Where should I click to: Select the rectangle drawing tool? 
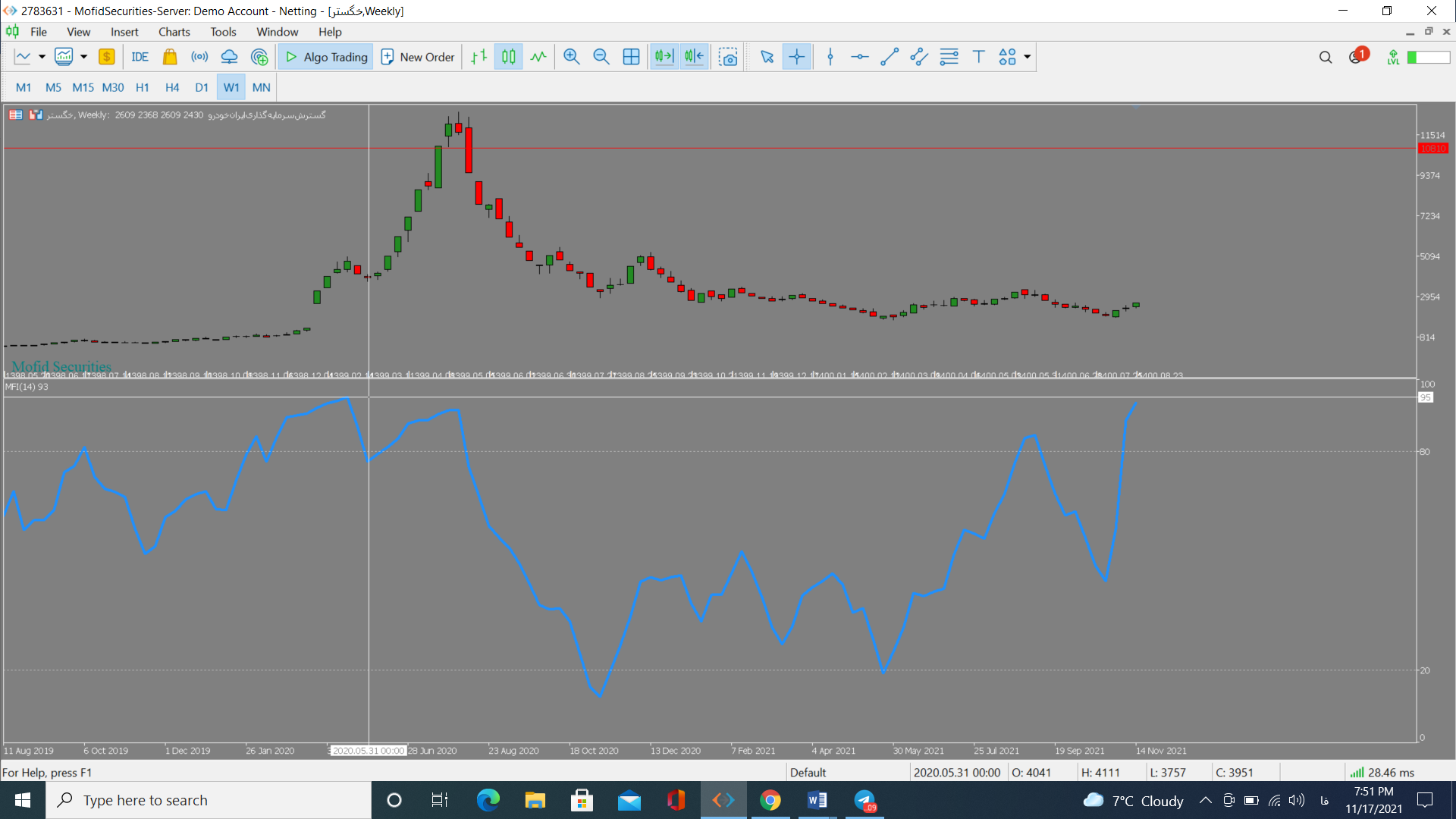pos(1008,57)
